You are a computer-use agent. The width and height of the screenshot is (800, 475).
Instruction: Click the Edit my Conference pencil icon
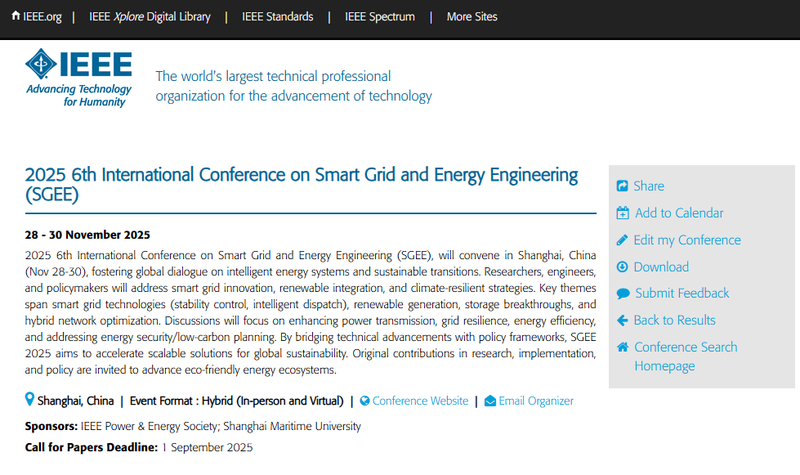(x=622, y=240)
